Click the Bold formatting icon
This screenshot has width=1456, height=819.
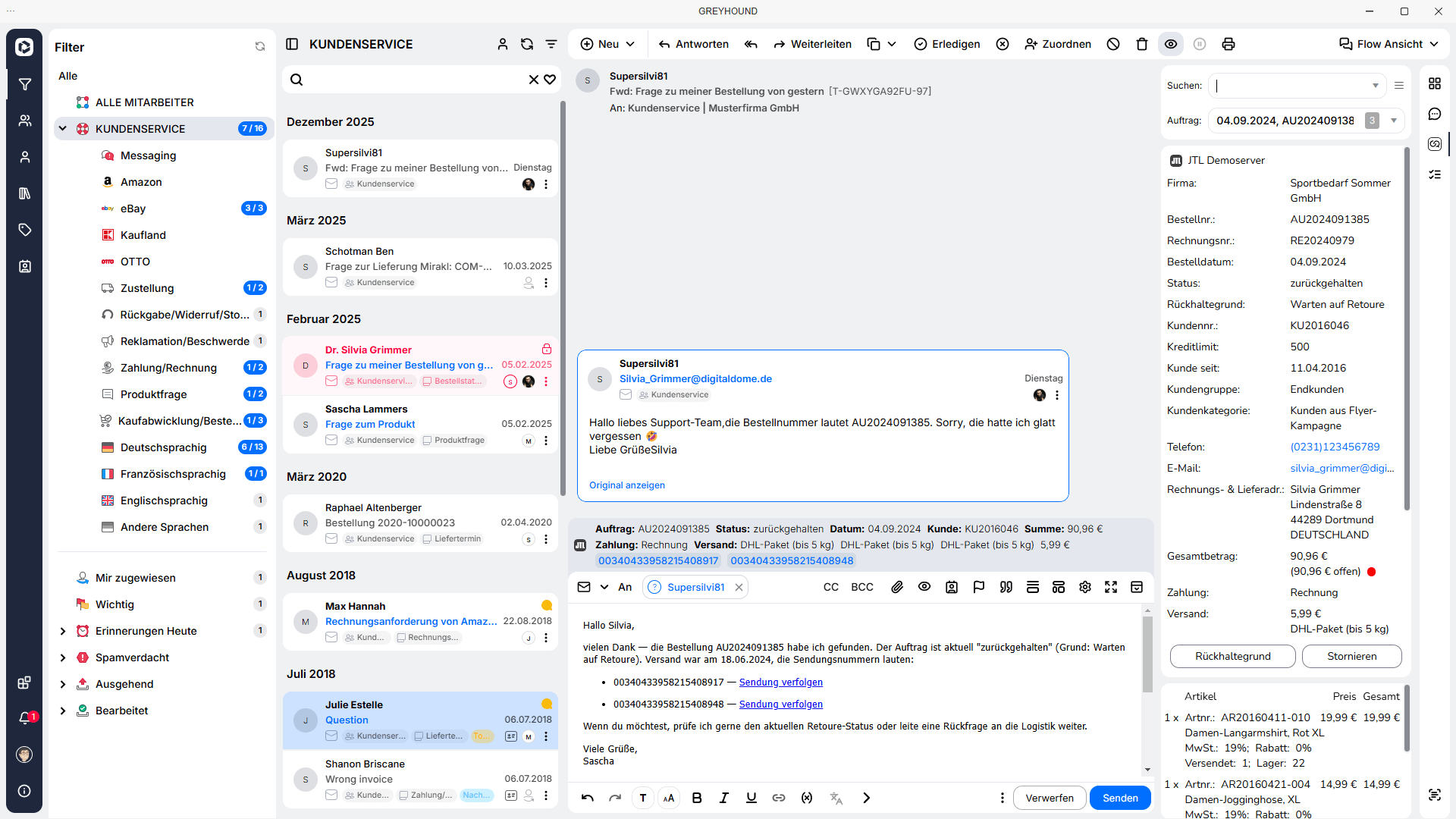tap(697, 798)
